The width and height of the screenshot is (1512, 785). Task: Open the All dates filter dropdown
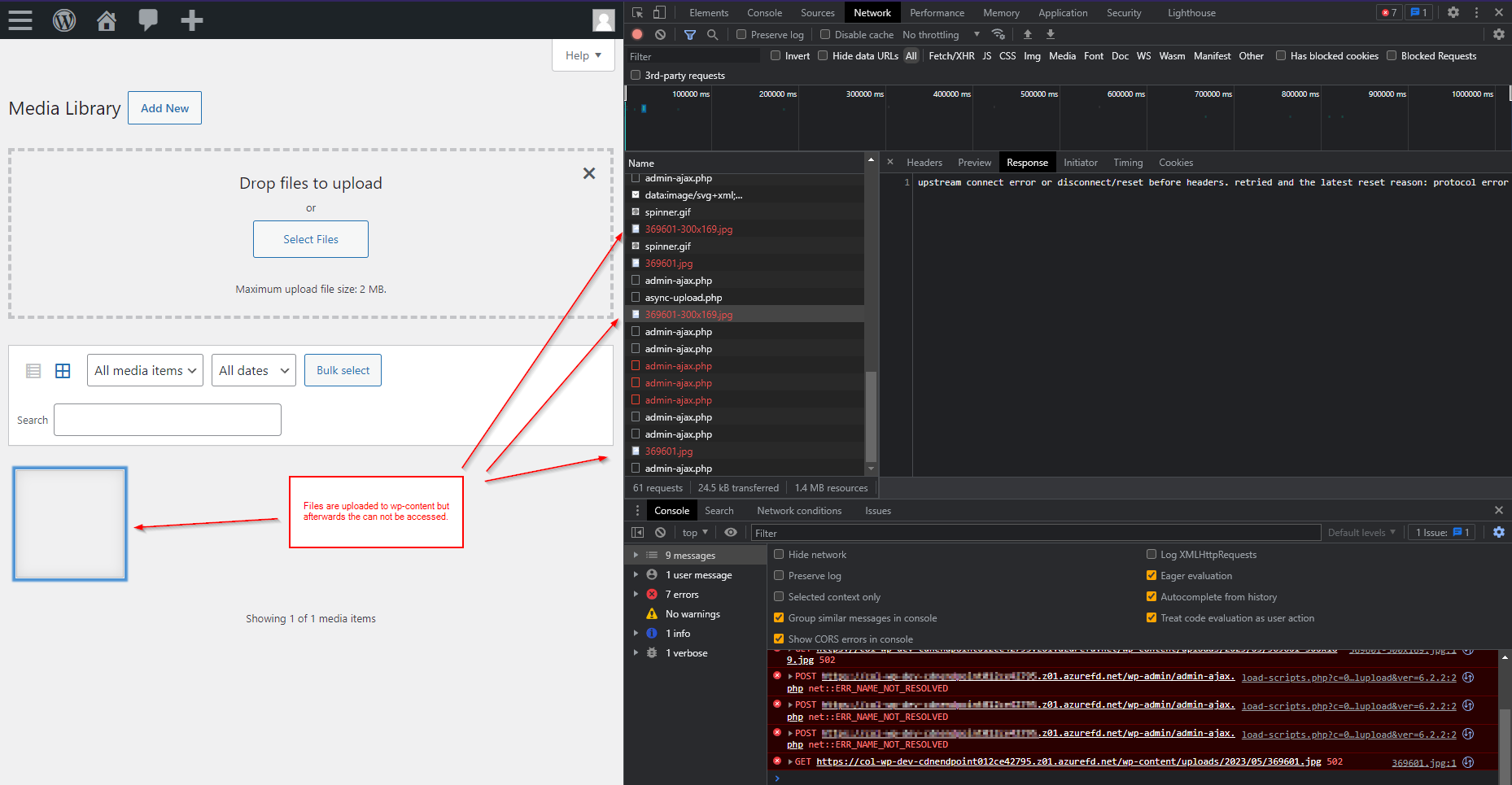click(x=253, y=370)
